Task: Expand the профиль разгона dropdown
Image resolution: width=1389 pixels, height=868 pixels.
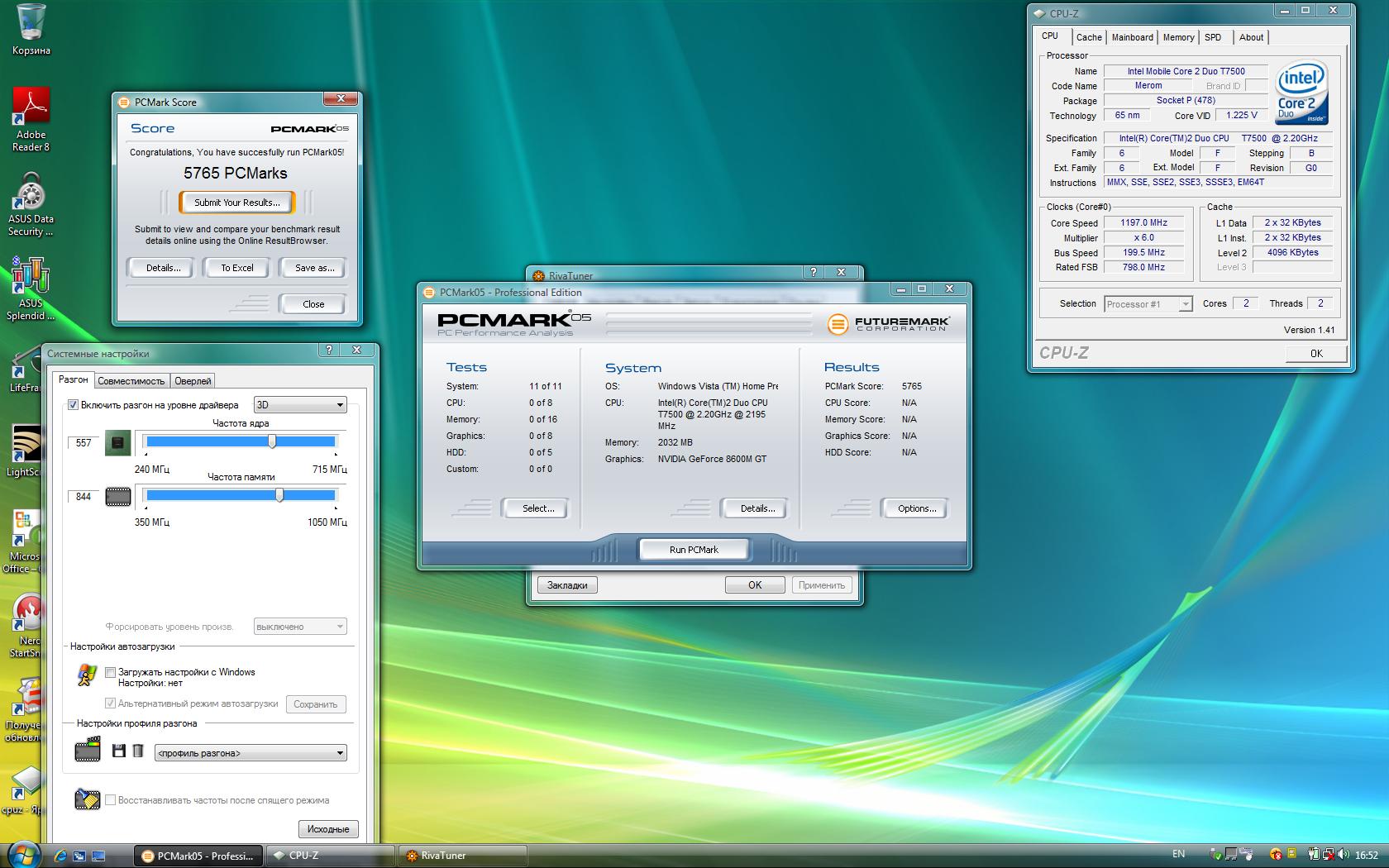Action: pos(251,753)
